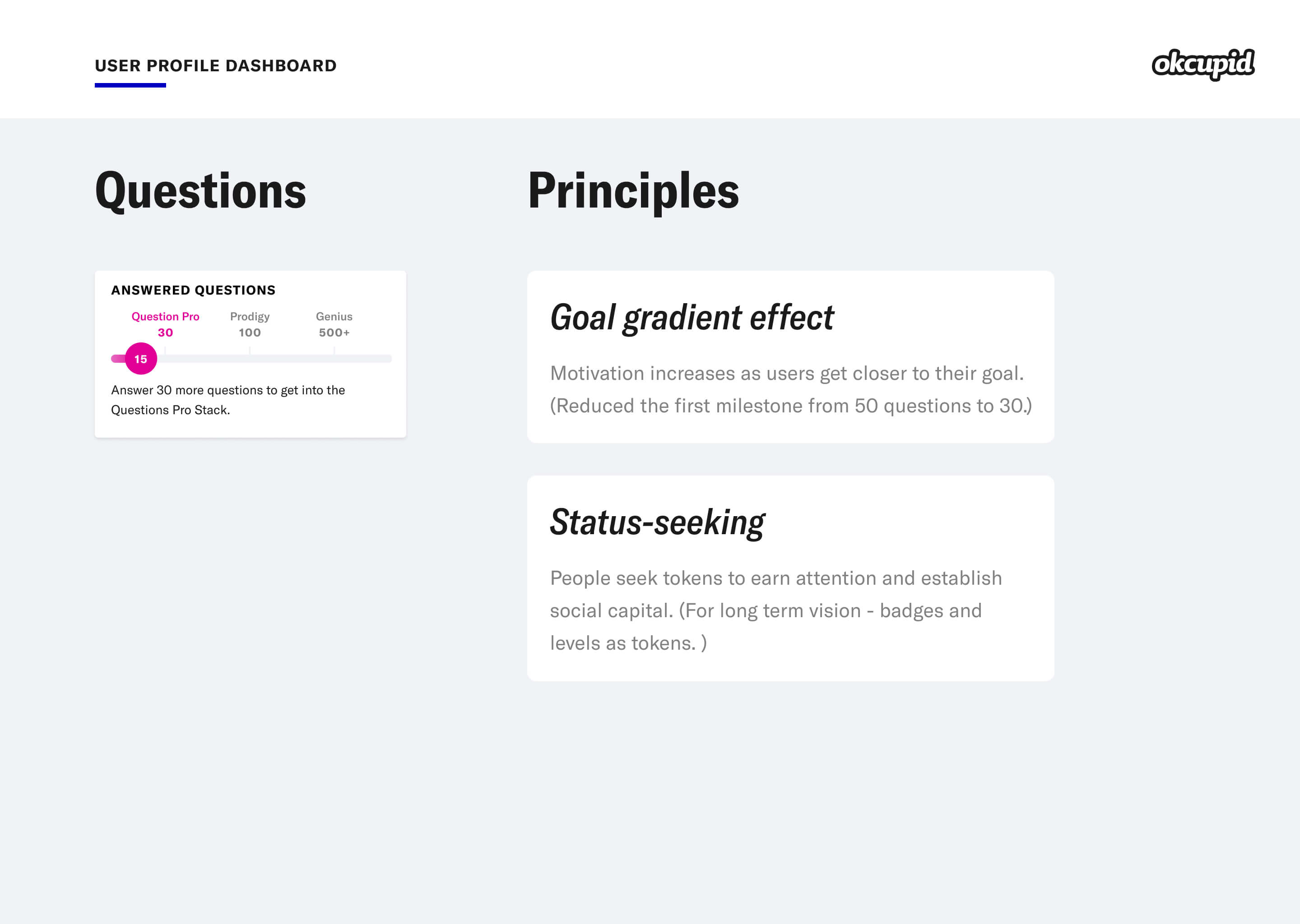
Task: Click the Questions heading
Action: (200, 191)
